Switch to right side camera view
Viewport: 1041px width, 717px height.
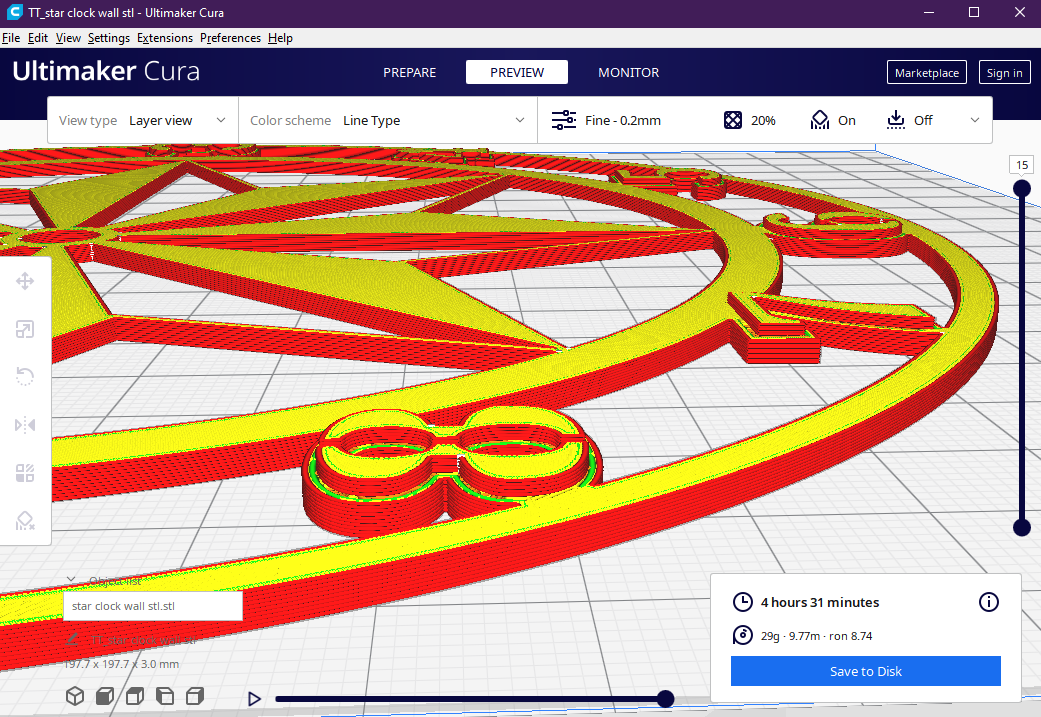click(195, 696)
